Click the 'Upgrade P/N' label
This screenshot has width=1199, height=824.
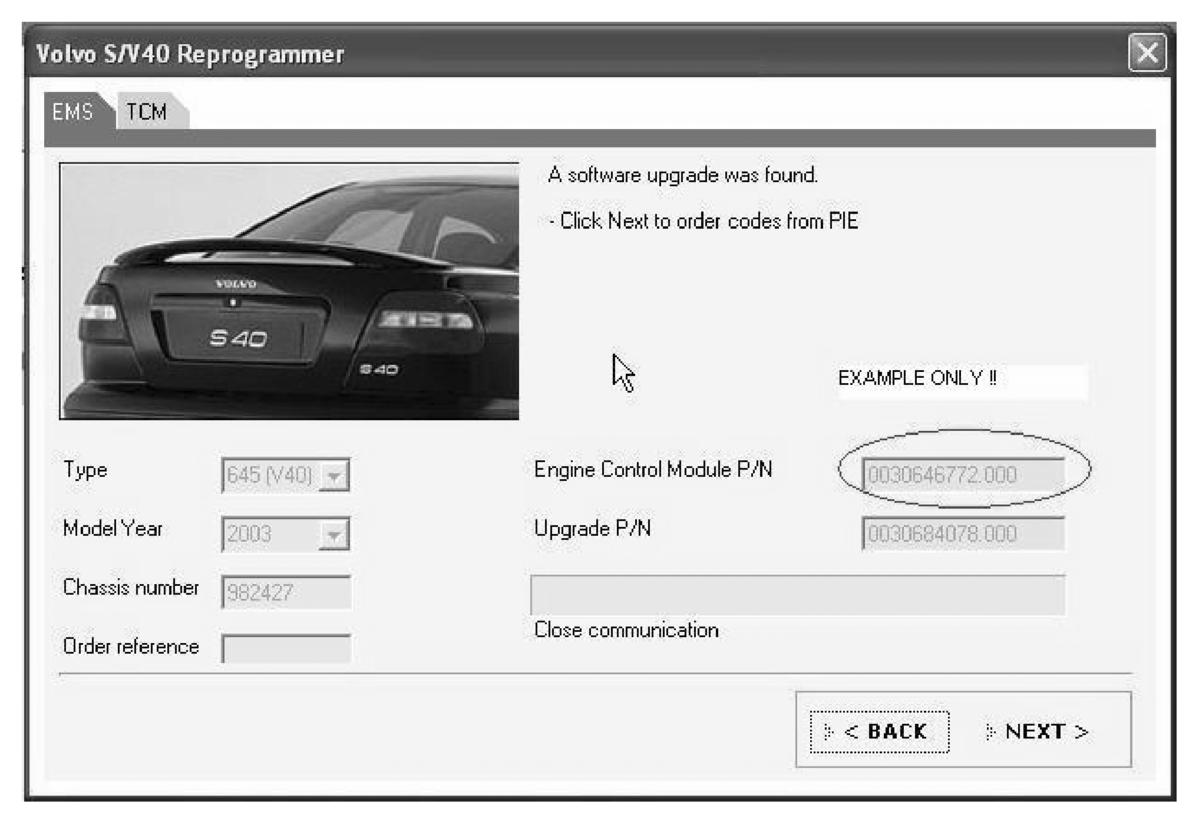click(593, 528)
